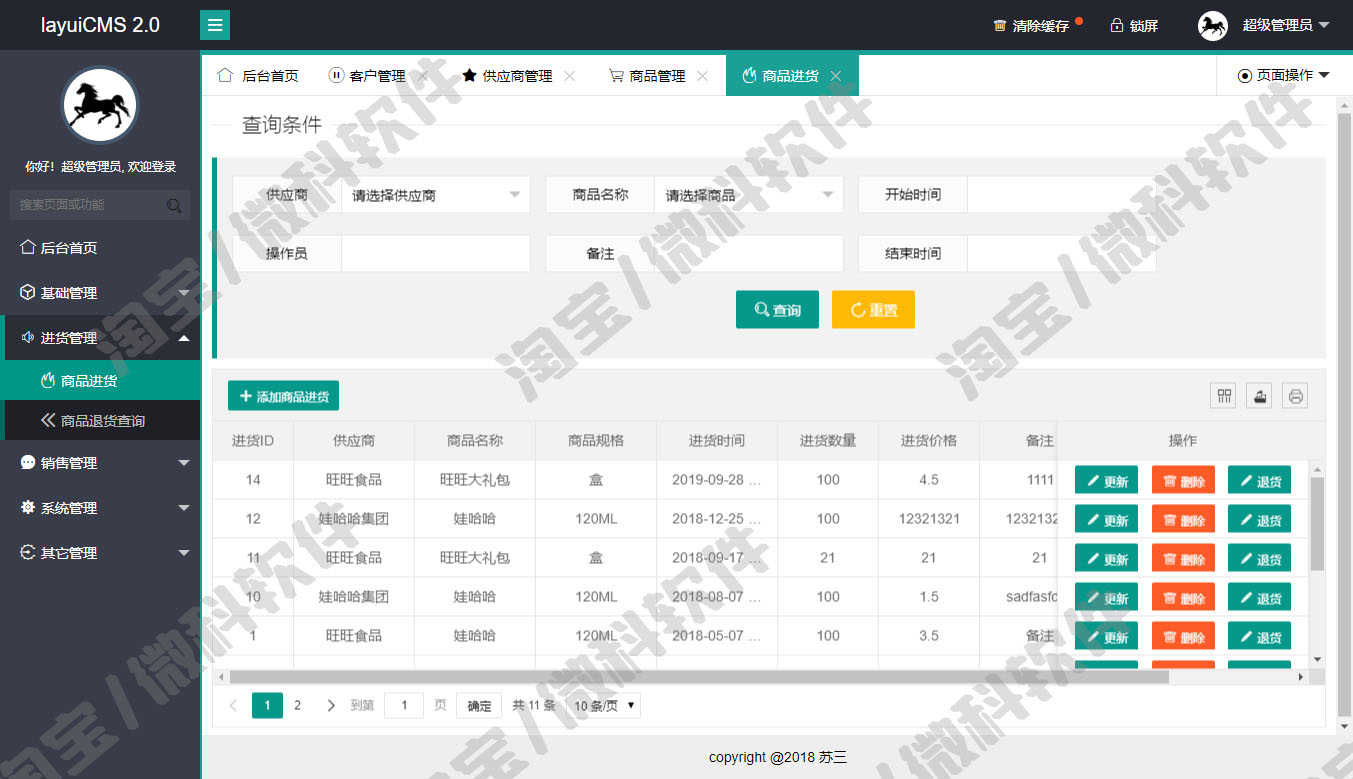Click the previous page arrow
The height and width of the screenshot is (779, 1353).
234,705
